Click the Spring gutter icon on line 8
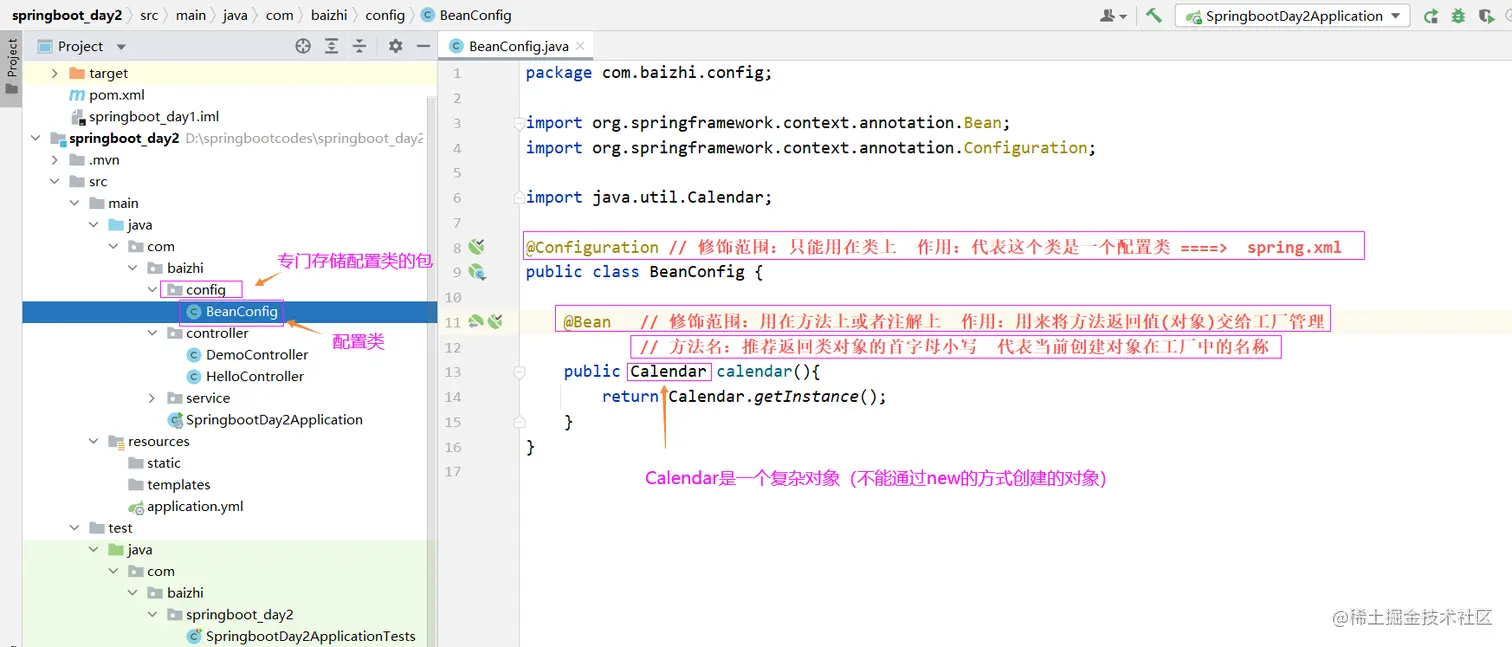This screenshot has height=647, width=1512. [477, 246]
